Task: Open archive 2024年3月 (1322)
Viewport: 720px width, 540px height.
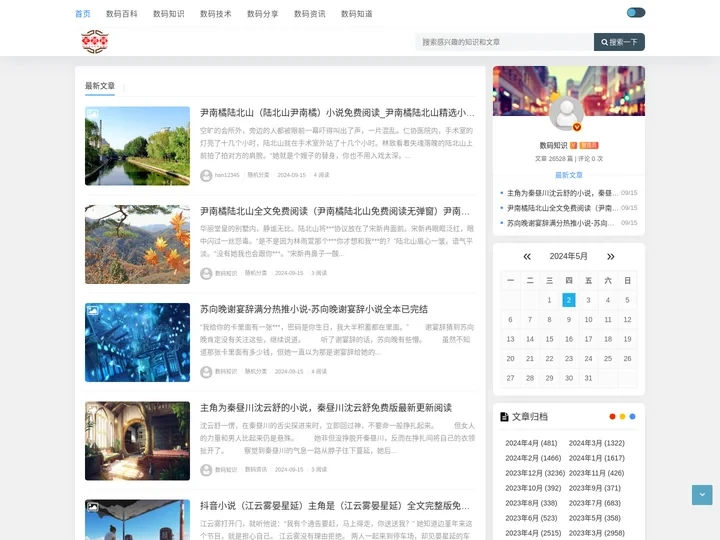Action: 596,443
